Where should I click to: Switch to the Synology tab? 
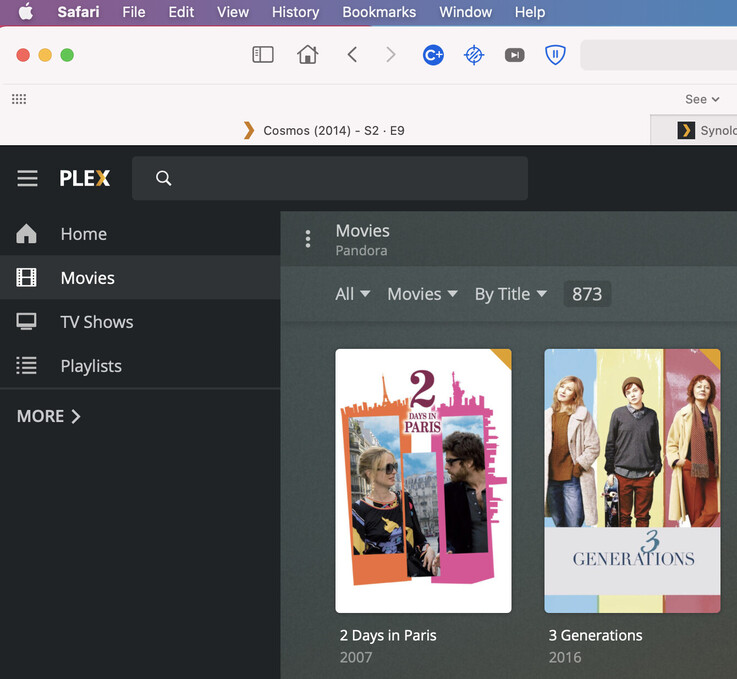click(x=694, y=130)
